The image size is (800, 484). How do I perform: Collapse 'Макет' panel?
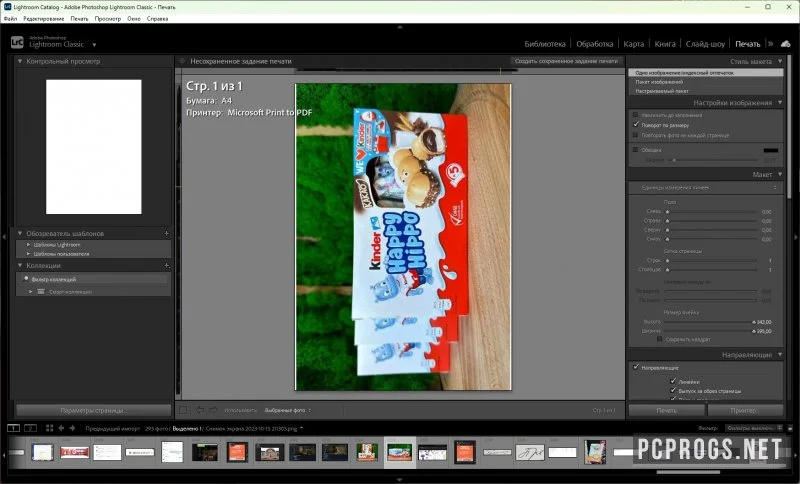780,174
